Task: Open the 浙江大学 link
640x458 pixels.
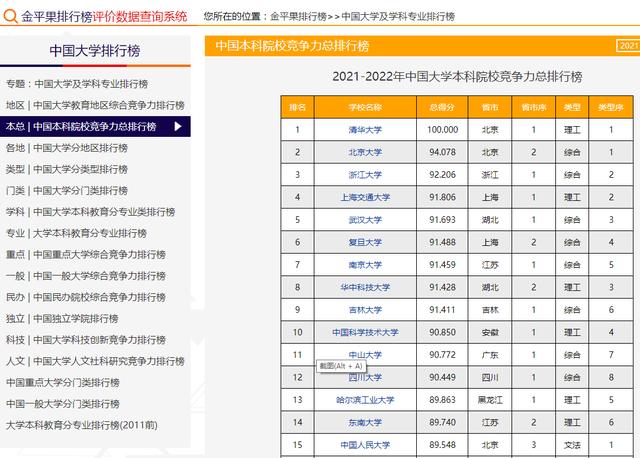Action: tap(365, 175)
